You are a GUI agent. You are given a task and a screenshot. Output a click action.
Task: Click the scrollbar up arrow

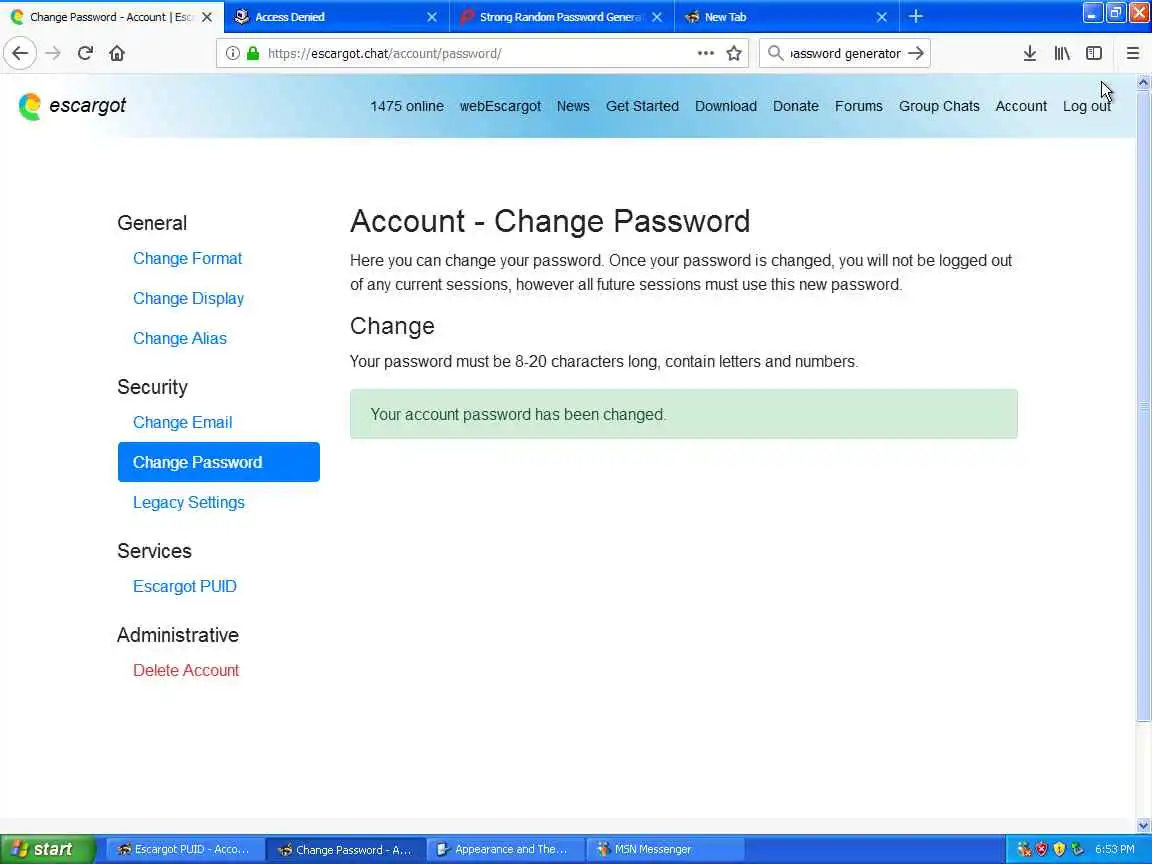[1143, 82]
